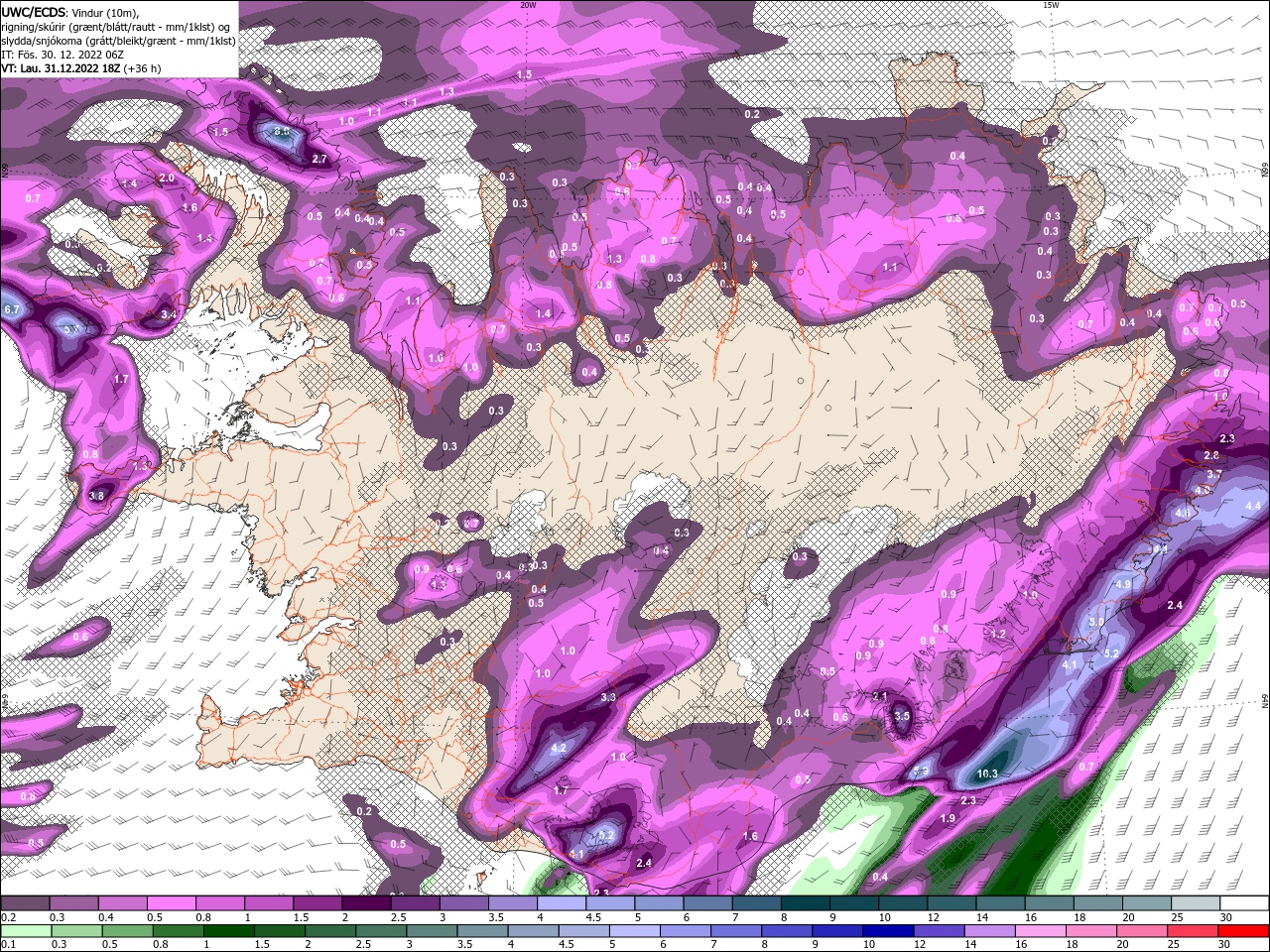Click the 4.9 precipitation value on the map

tap(1123, 585)
